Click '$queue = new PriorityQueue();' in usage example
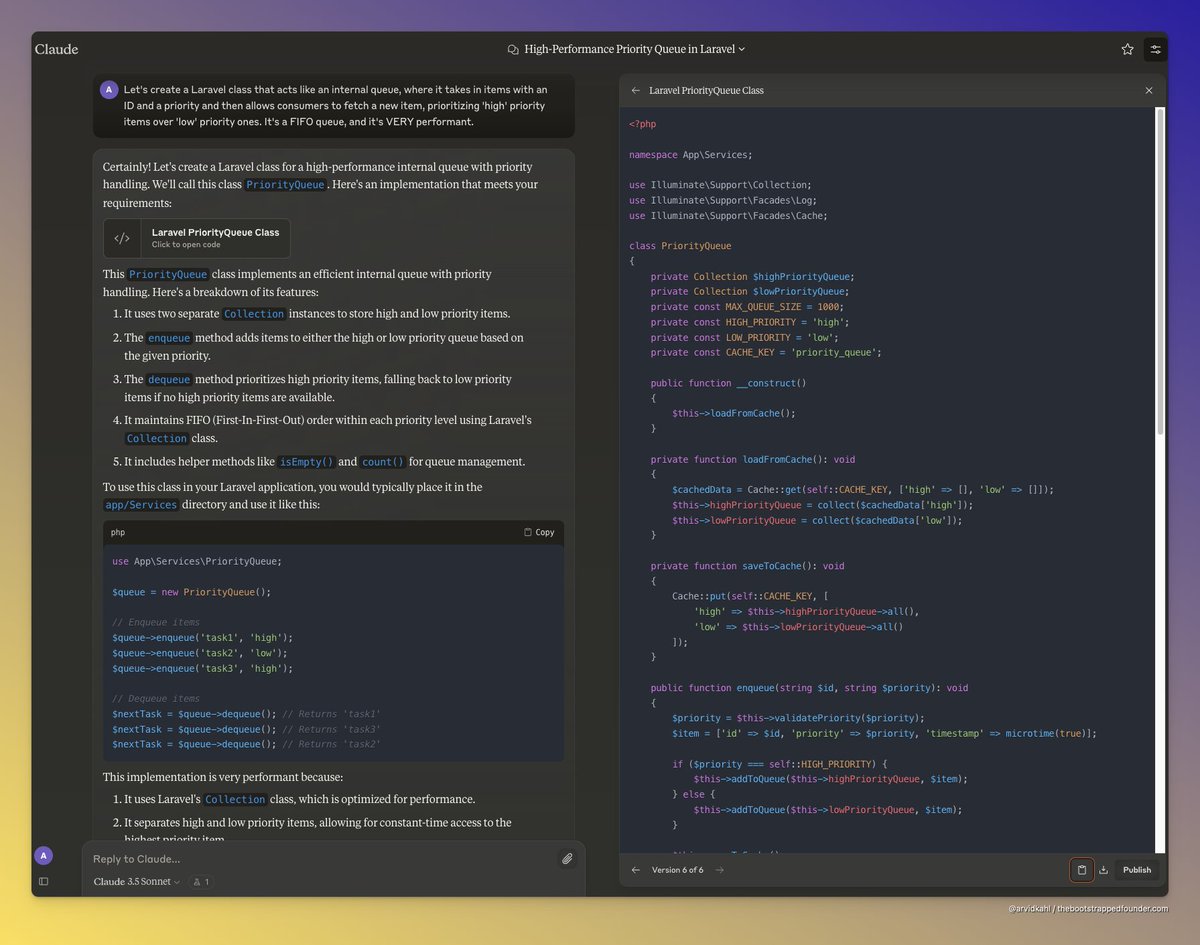Viewport: 1200px width, 945px height. pyautogui.click(x=191, y=592)
